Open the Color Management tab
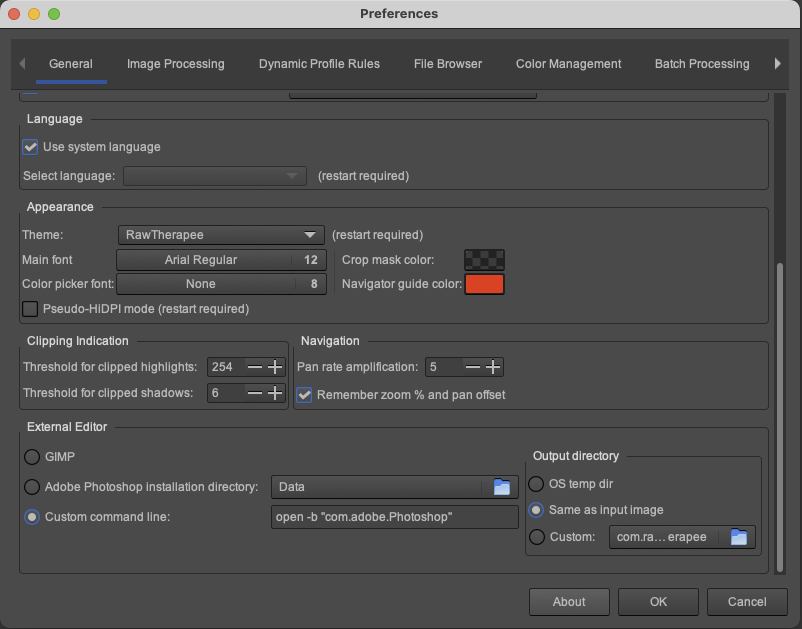The width and height of the screenshot is (802, 629). click(x=568, y=64)
